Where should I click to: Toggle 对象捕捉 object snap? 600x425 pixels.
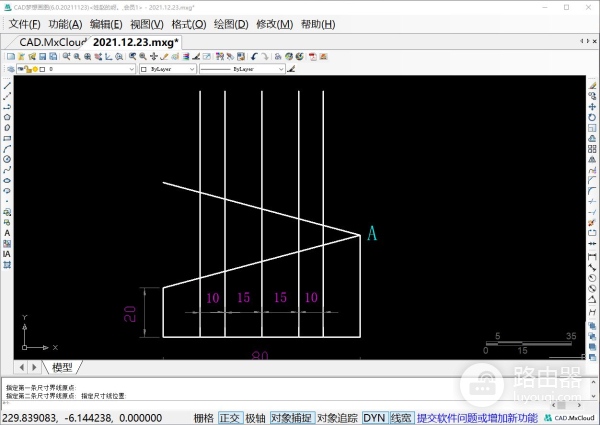(x=291, y=417)
